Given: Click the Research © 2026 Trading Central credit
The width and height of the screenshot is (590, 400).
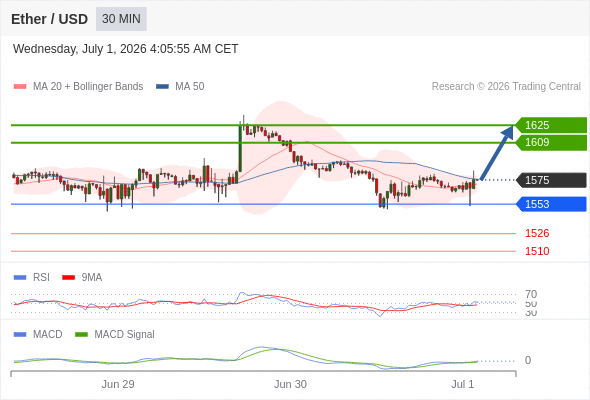Looking at the screenshot, I should [506, 87].
